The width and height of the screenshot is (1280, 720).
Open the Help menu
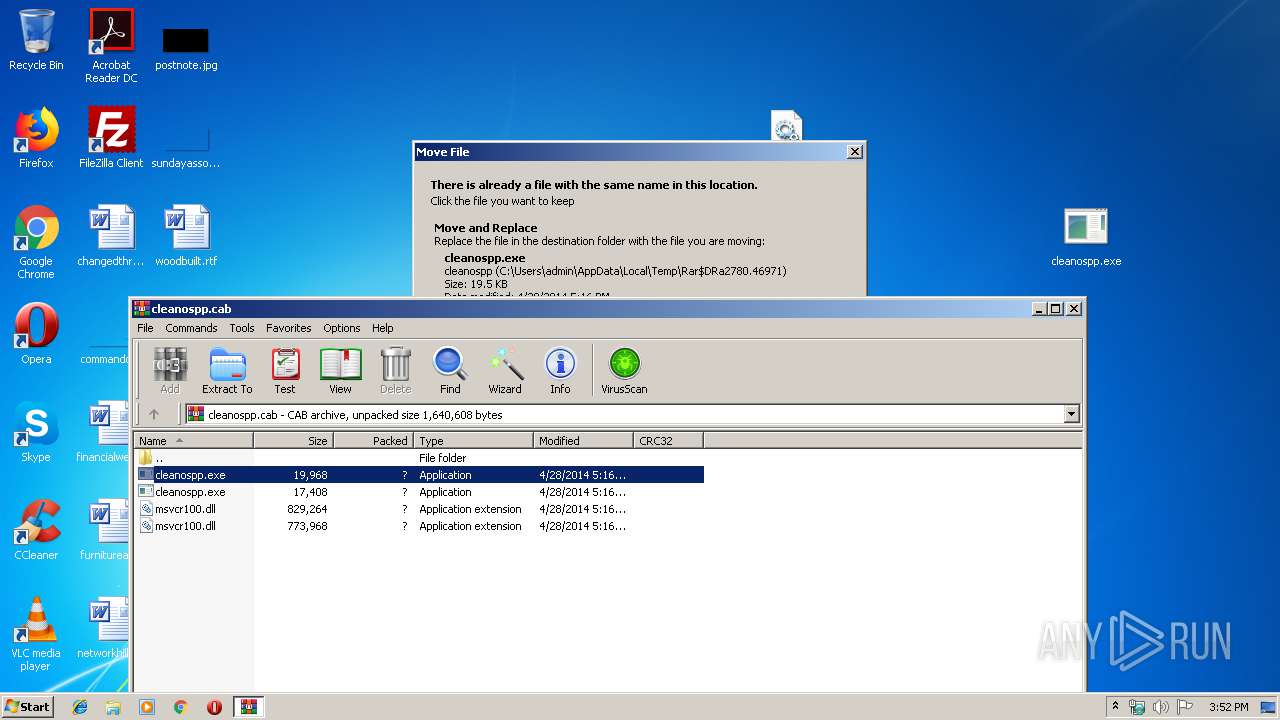click(x=383, y=328)
